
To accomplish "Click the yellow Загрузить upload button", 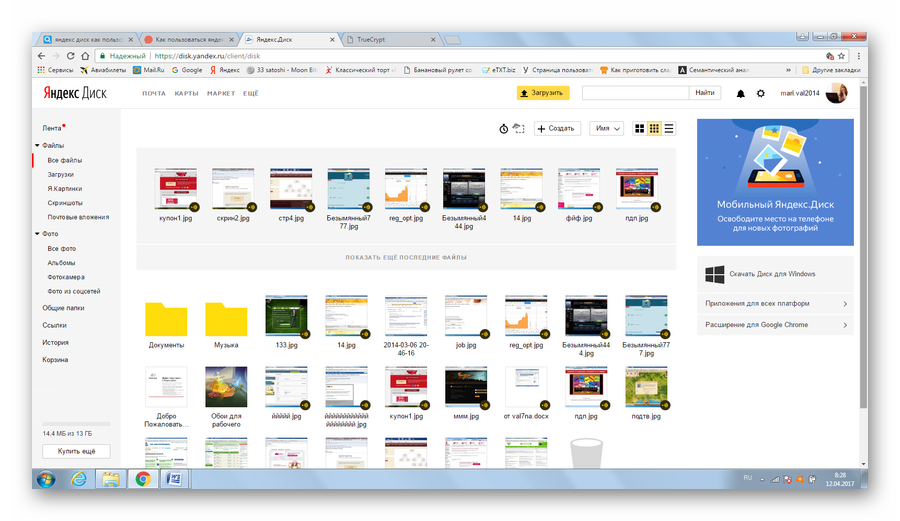I will pos(542,93).
